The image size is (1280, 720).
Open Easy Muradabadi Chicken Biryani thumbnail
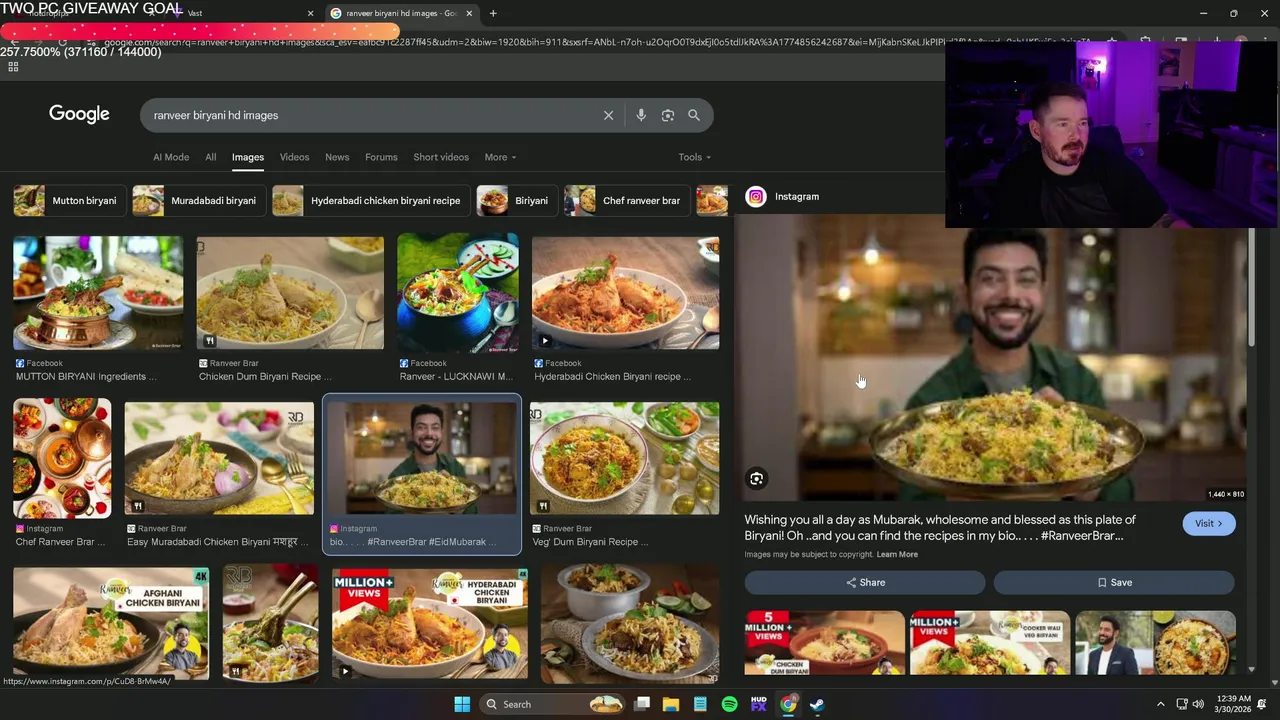pos(219,459)
